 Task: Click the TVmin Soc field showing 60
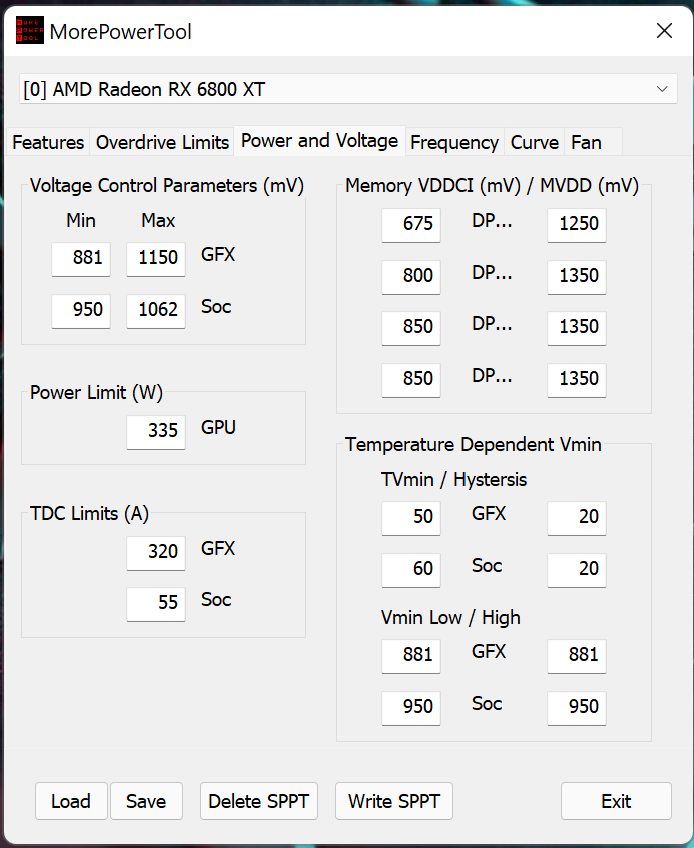[411, 570]
